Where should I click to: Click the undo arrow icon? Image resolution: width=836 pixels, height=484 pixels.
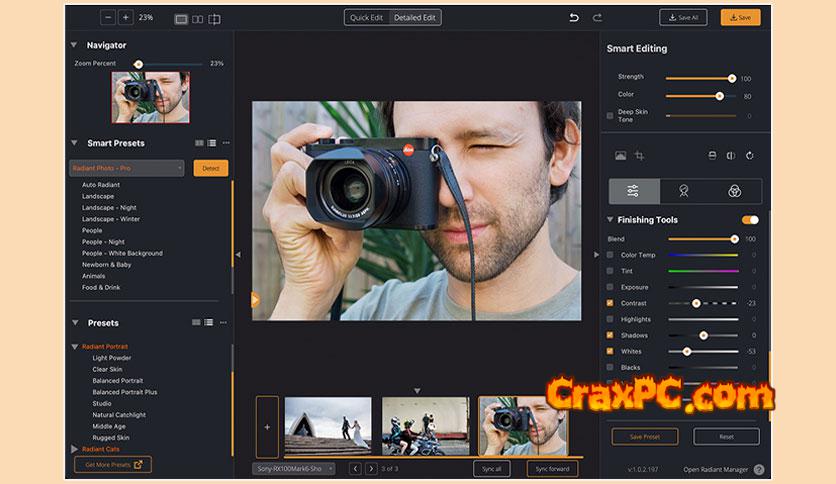574,17
